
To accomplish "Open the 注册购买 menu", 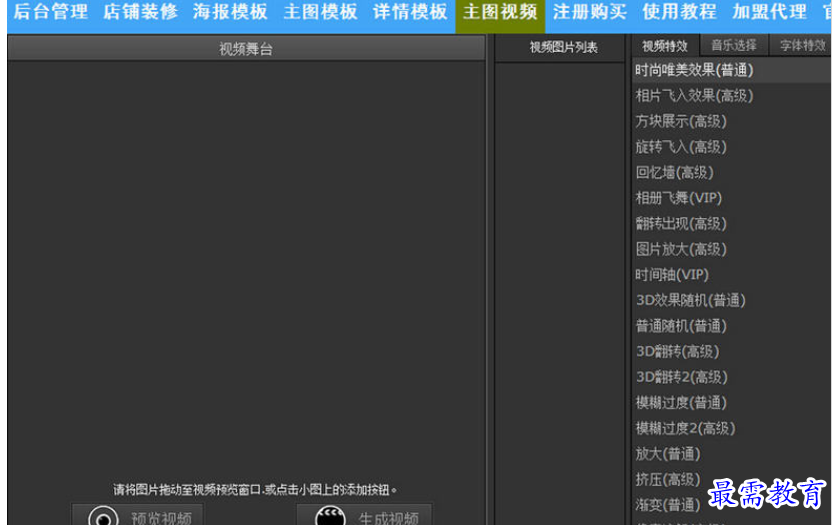I will click(590, 12).
